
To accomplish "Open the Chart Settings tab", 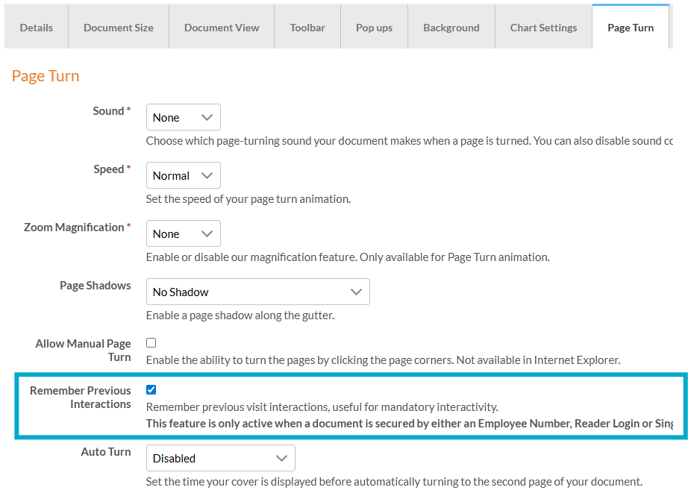I will coord(543,27).
